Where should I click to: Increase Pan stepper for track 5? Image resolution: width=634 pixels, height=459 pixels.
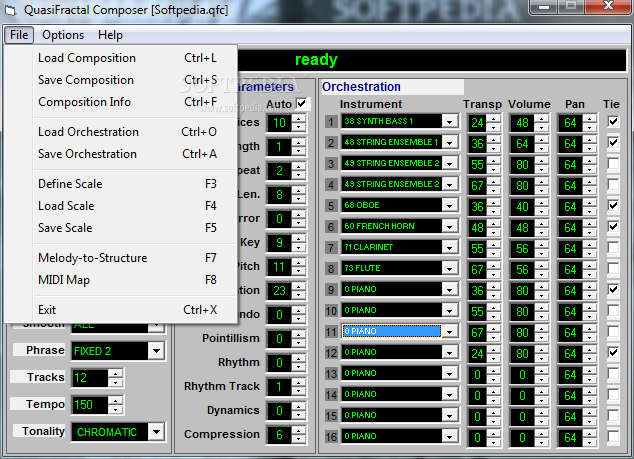point(589,203)
